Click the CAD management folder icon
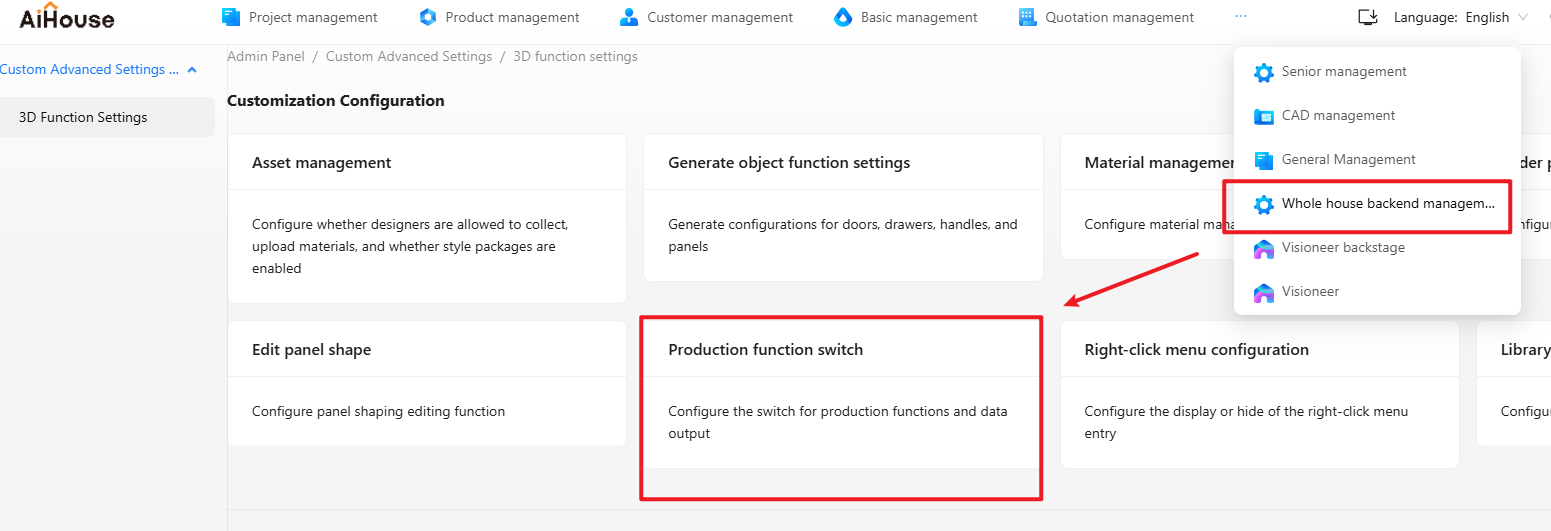The width and height of the screenshot is (1551, 531). click(1264, 116)
